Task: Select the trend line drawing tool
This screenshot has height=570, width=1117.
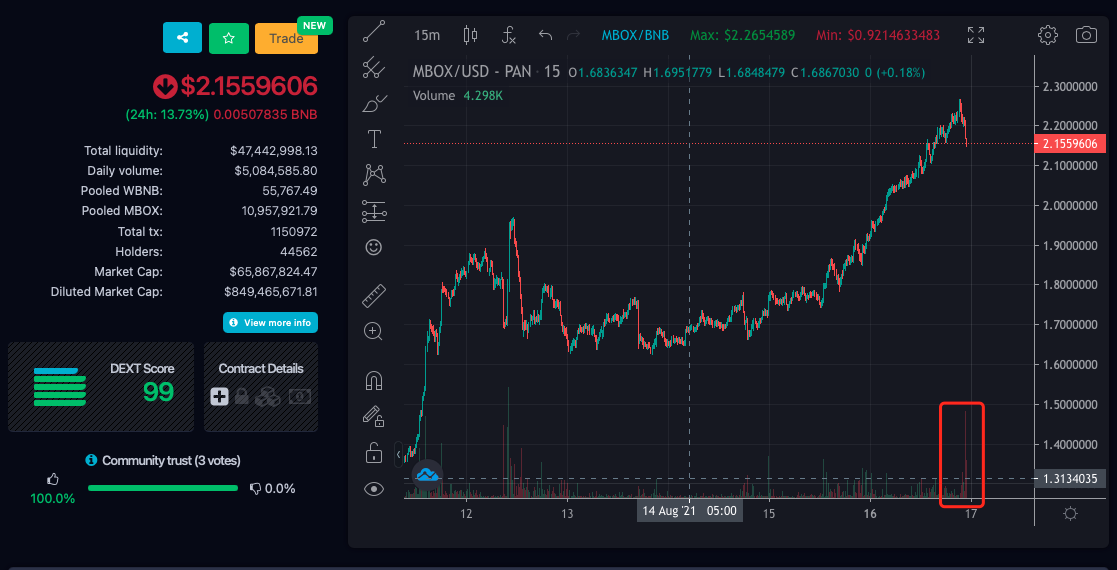Action: click(373, 33)
